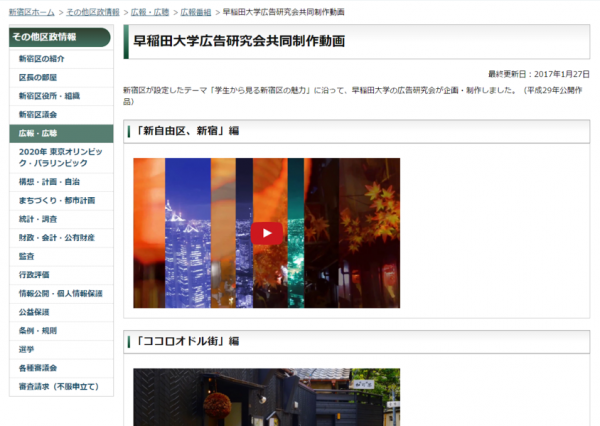Image resolution: width=600 pixels, height=426 pixels.
Task: Open その他区政情報 breadcrumb link
Action: pyautogui.click(x=93, y=12)
